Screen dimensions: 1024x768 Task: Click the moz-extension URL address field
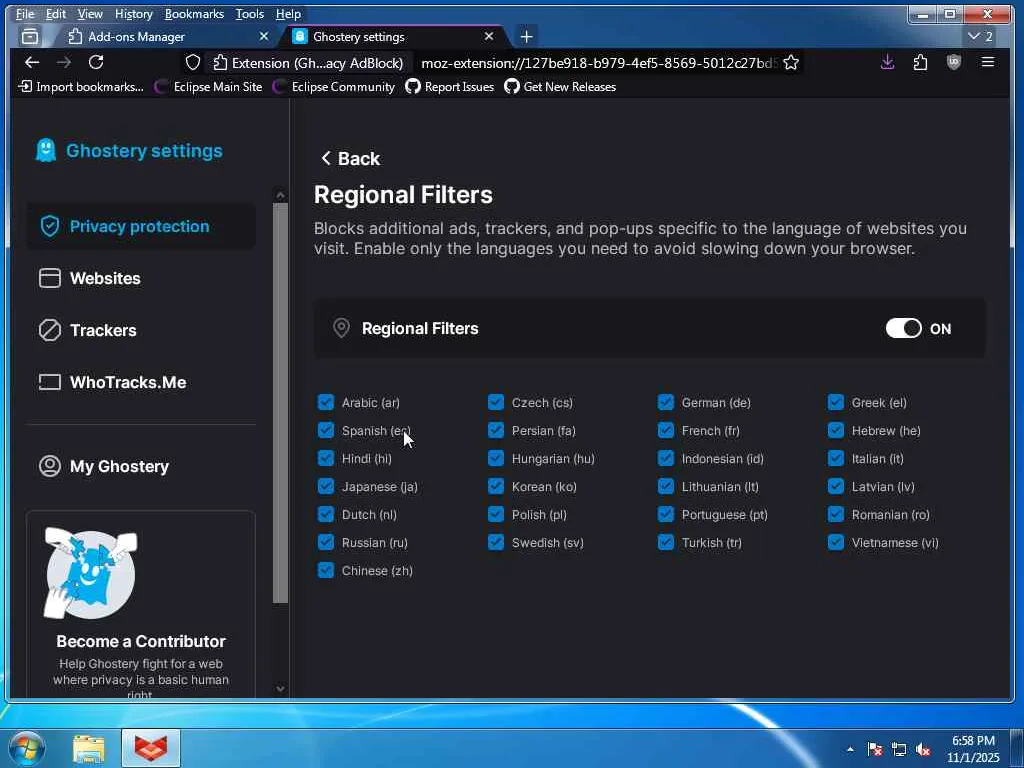(x=598, y=63)
